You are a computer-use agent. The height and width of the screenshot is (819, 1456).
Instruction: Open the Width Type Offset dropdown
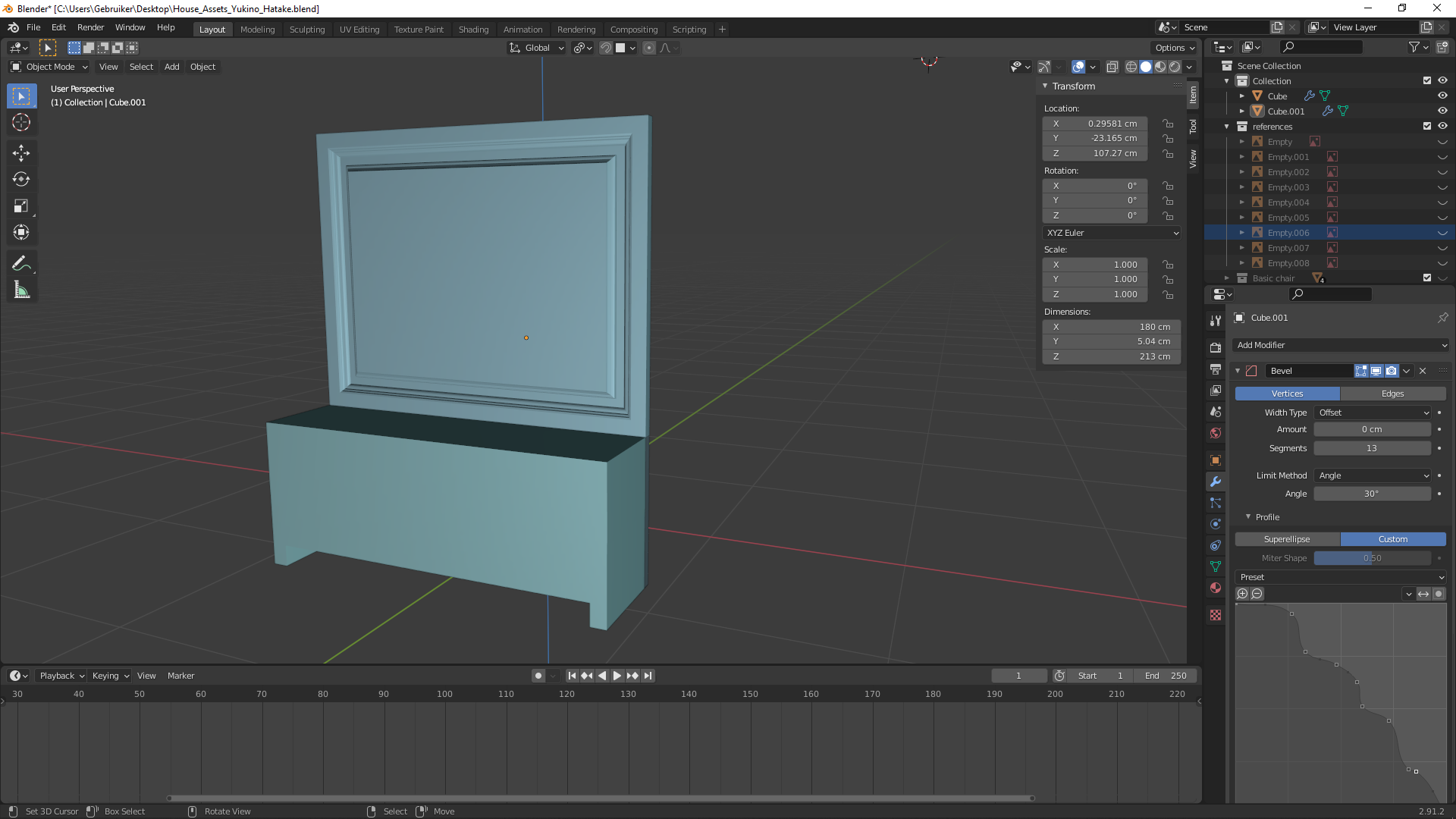point(1373,413)
